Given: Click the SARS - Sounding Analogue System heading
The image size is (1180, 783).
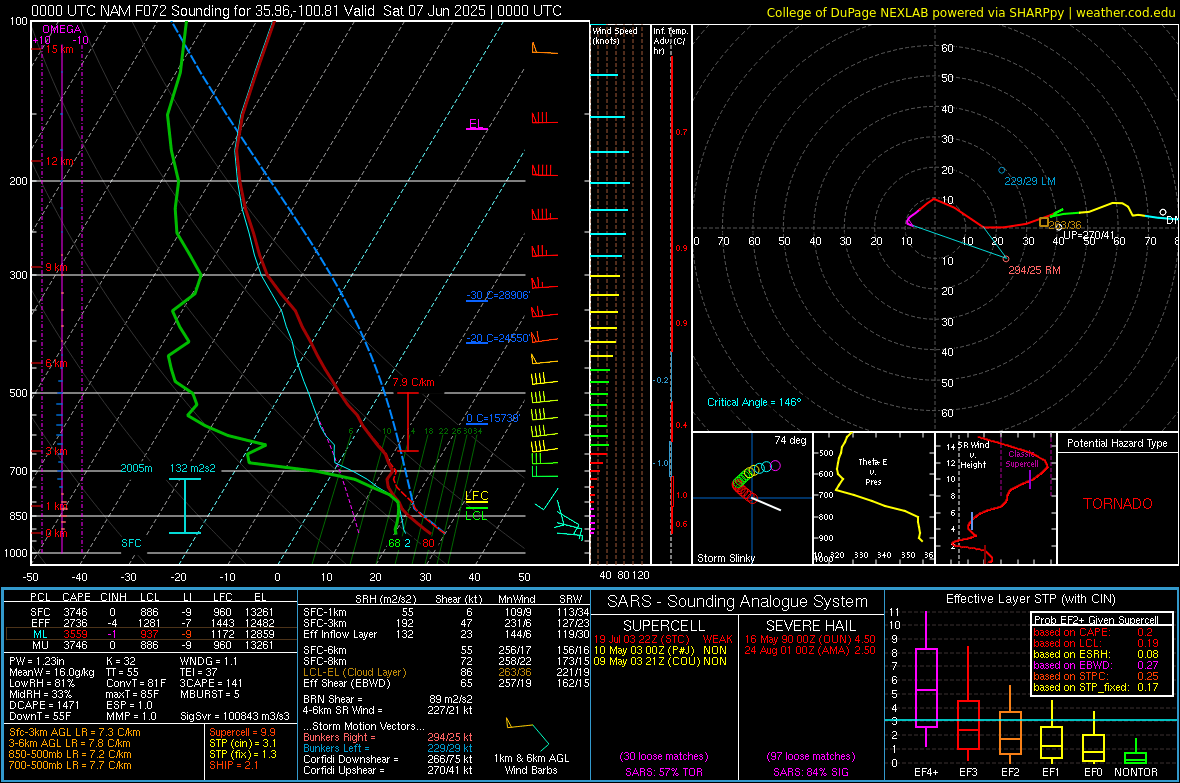Looking at the screenshot, I should [x=738, y=602].
